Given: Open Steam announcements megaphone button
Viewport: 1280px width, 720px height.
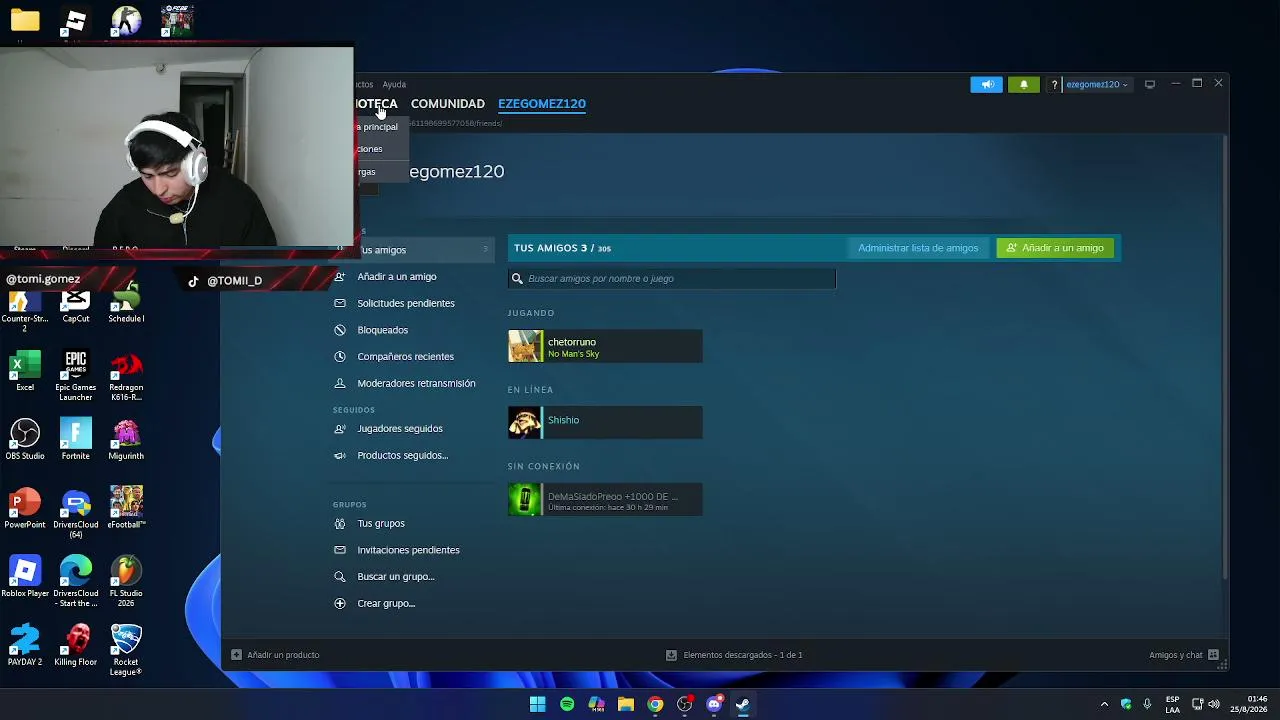Looking at the screenshot, I should pos(986,85).
